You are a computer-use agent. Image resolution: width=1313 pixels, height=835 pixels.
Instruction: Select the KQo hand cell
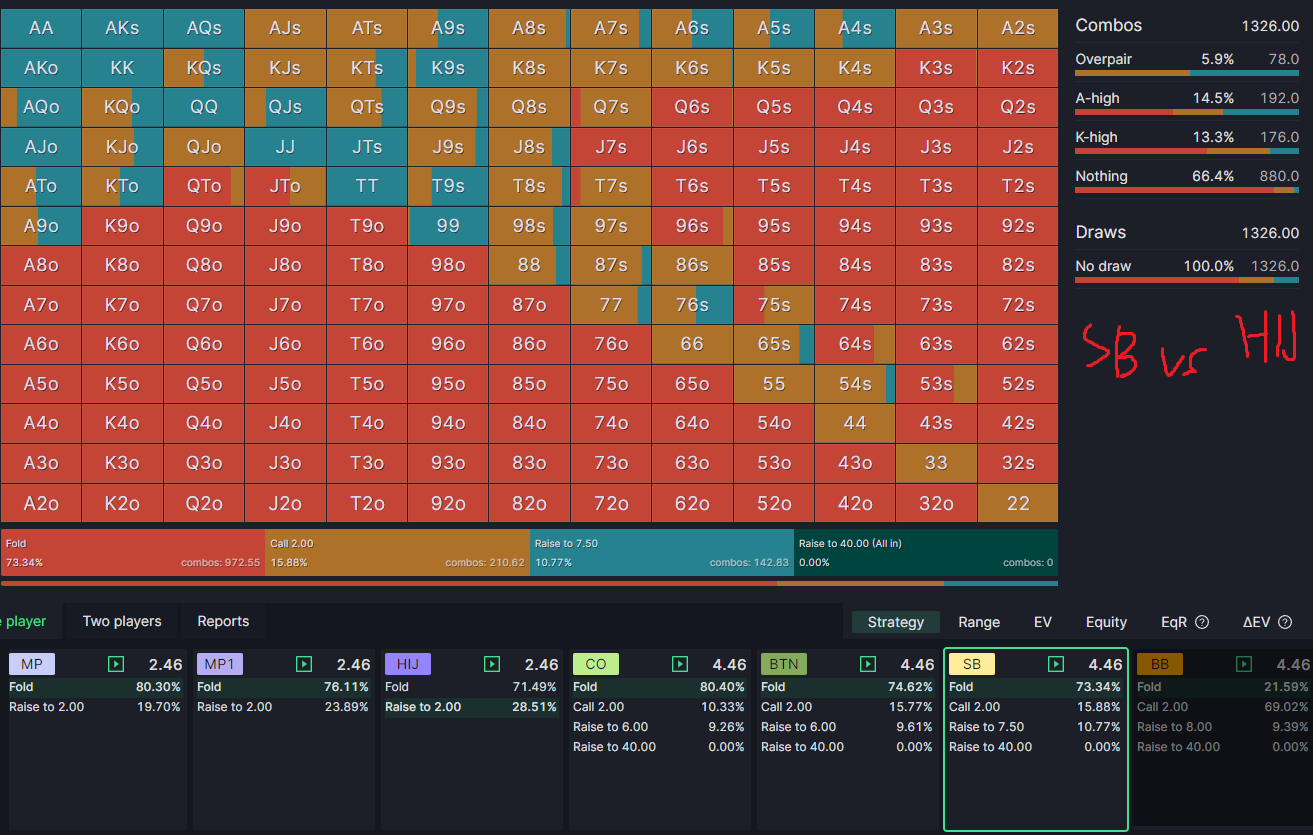pyautogui.click(x=122, y=107)
